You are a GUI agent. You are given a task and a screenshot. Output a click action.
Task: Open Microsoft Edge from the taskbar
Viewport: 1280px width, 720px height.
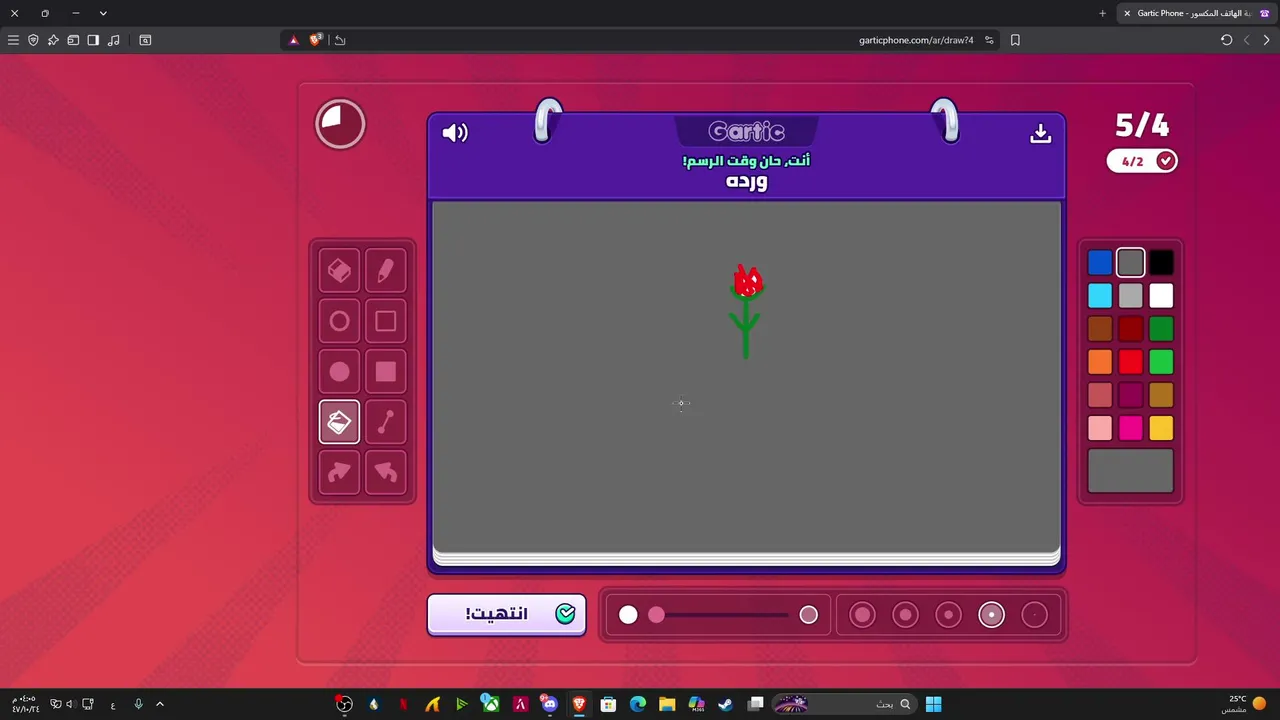point(637,704)
